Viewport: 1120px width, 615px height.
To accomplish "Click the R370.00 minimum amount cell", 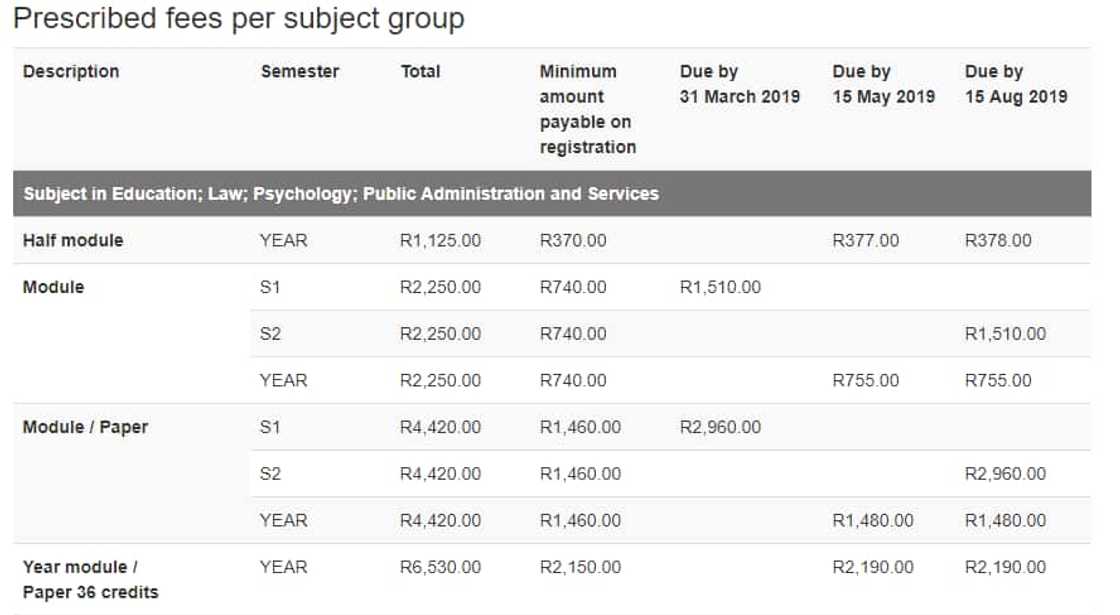I will click(x=573, y=241).
